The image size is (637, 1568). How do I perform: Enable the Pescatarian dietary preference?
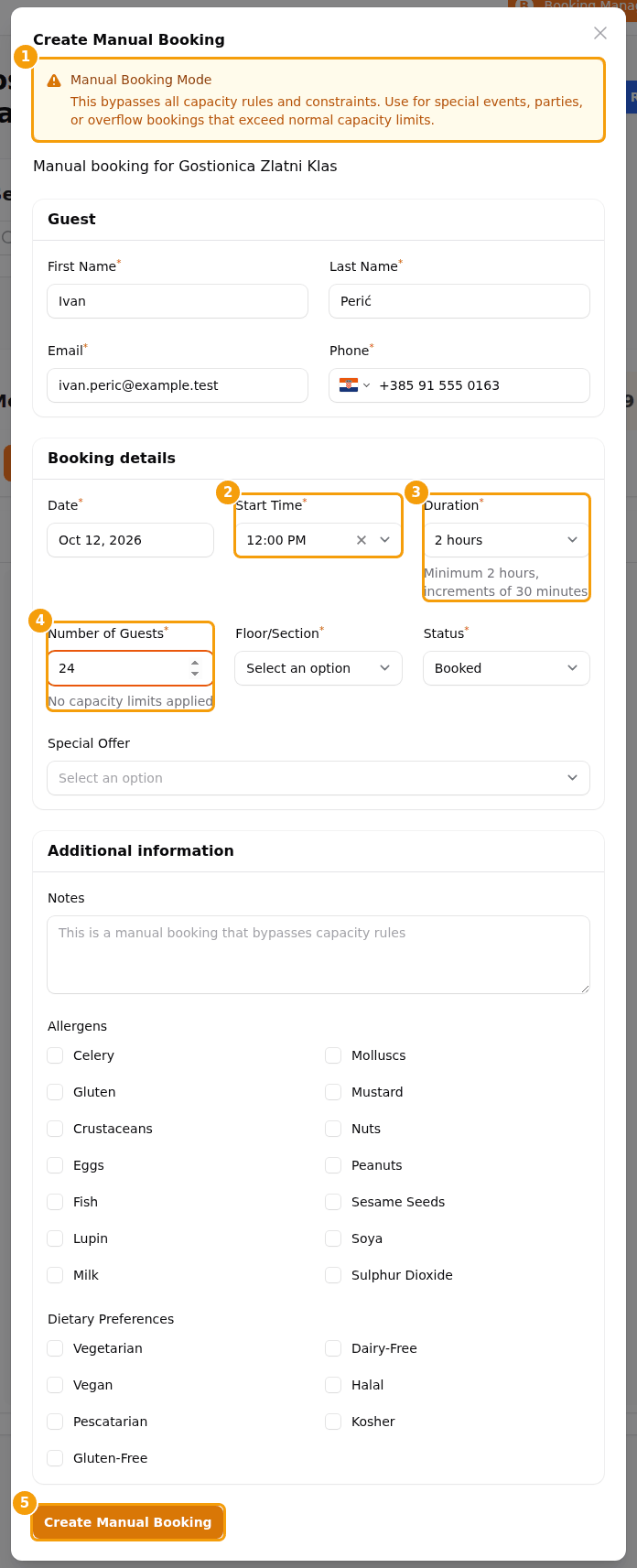tap(55, 1422)
